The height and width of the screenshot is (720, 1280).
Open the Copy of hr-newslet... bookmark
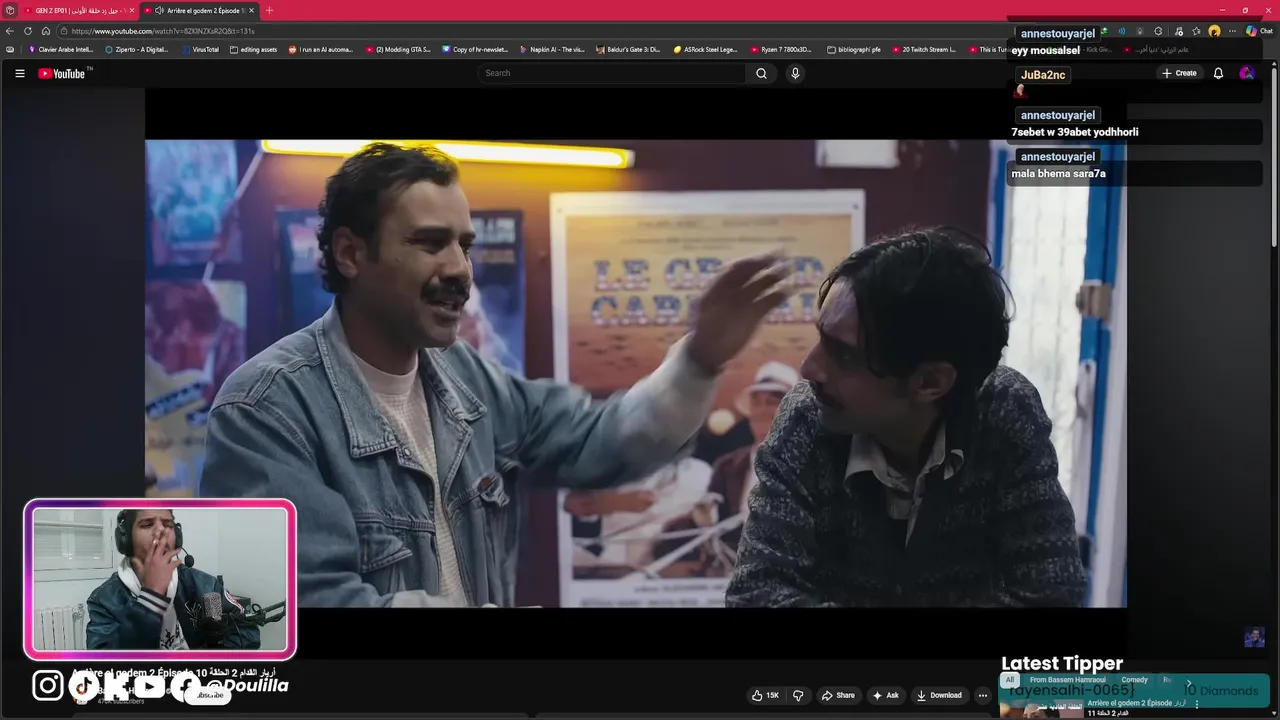tap(475, 49)
